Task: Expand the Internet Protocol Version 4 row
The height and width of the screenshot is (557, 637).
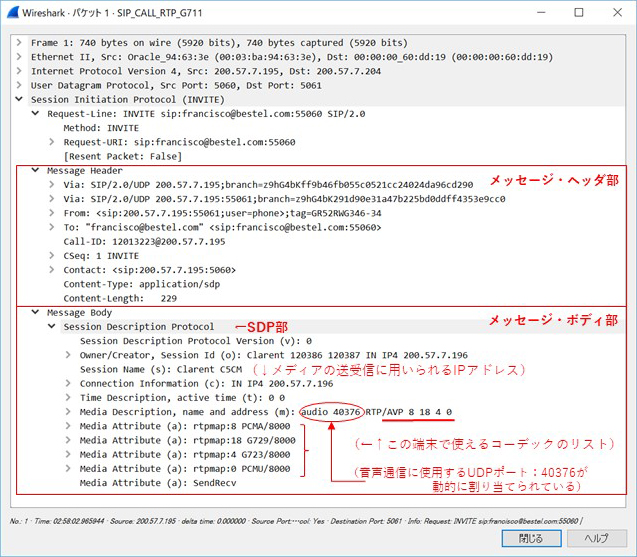Action: coord(19,71)
